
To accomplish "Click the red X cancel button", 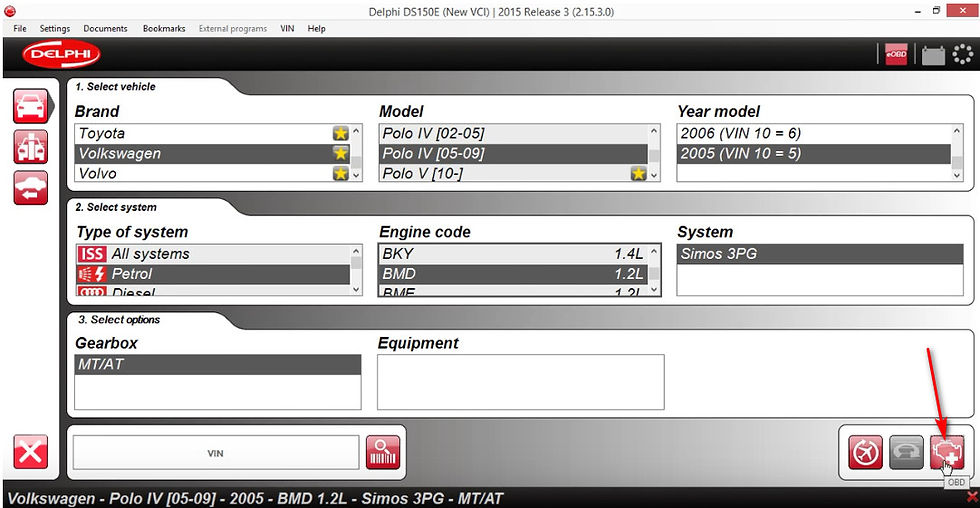I will click(30, 452).
